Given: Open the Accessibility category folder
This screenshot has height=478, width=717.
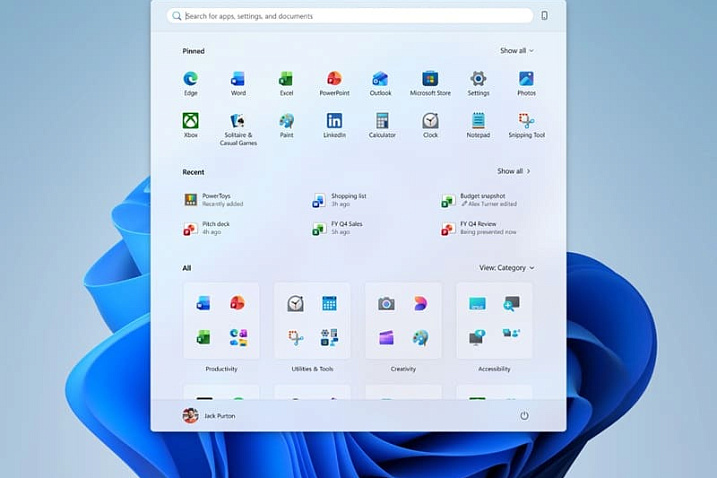Looking at the screenshot, I should (494, 321).
